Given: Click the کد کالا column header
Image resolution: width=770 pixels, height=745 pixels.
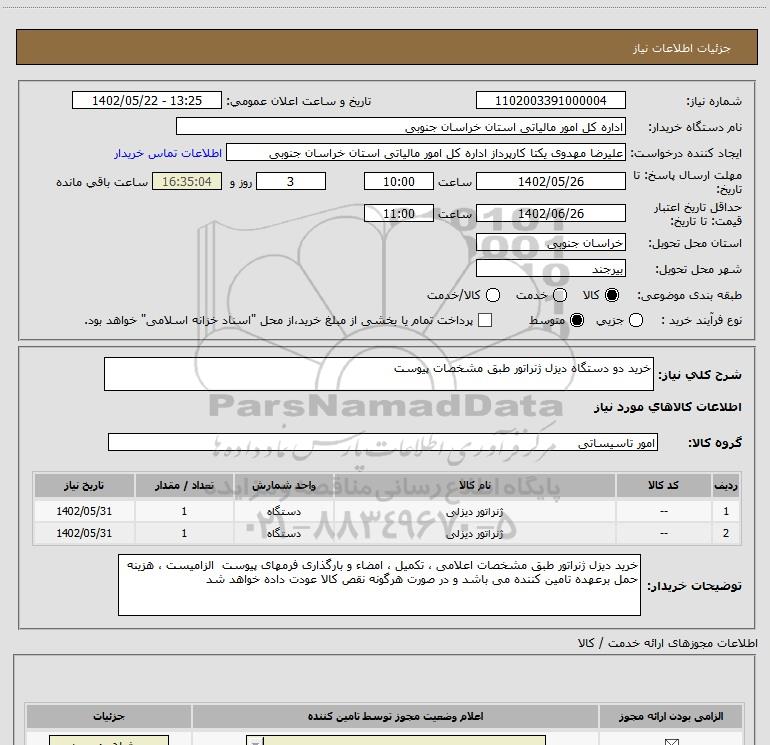Looking at the screenshot, I should tap(663, 485).
